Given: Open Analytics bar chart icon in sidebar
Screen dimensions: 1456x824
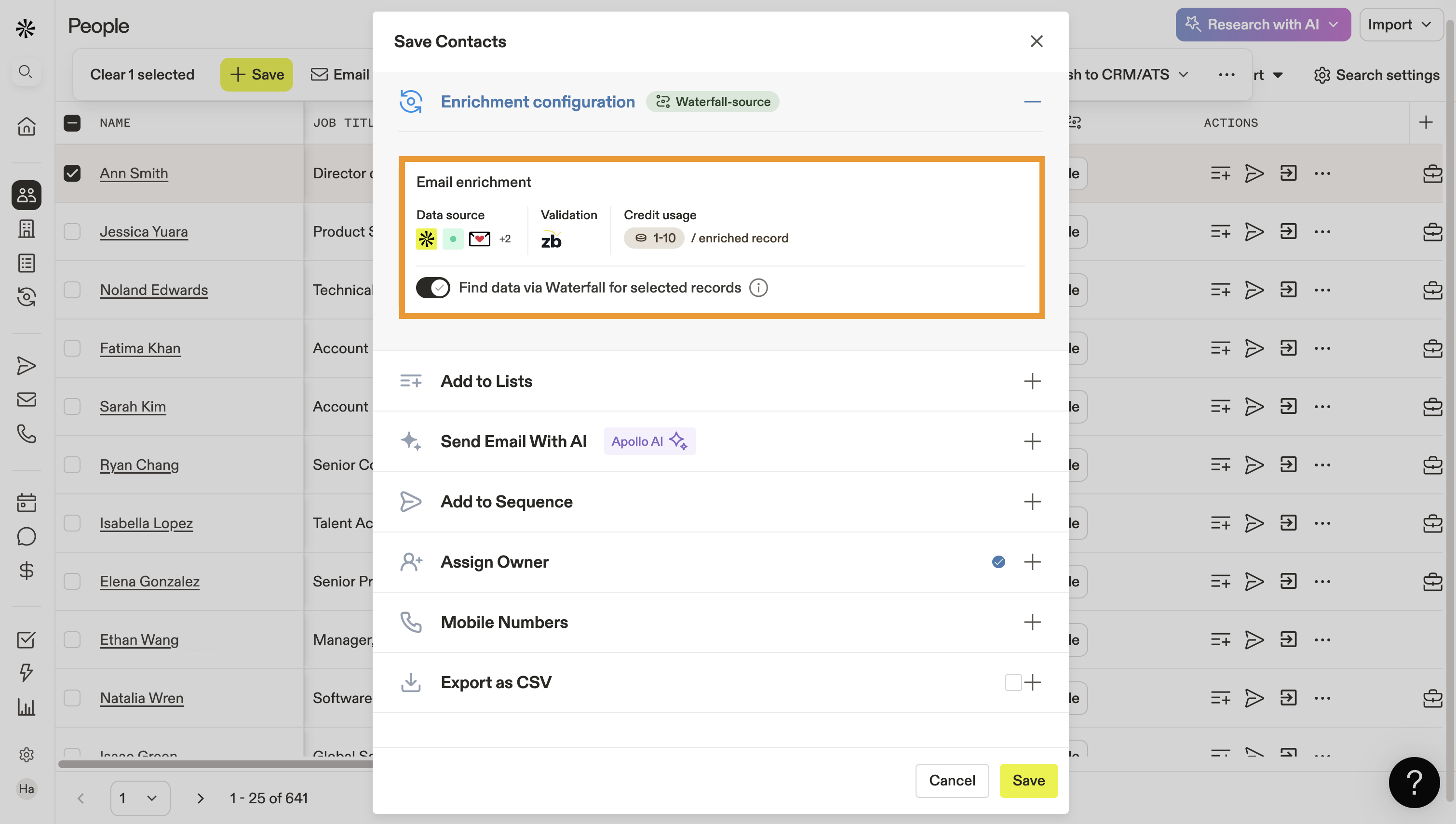Looking at the screenshot, I should [26, 707].
